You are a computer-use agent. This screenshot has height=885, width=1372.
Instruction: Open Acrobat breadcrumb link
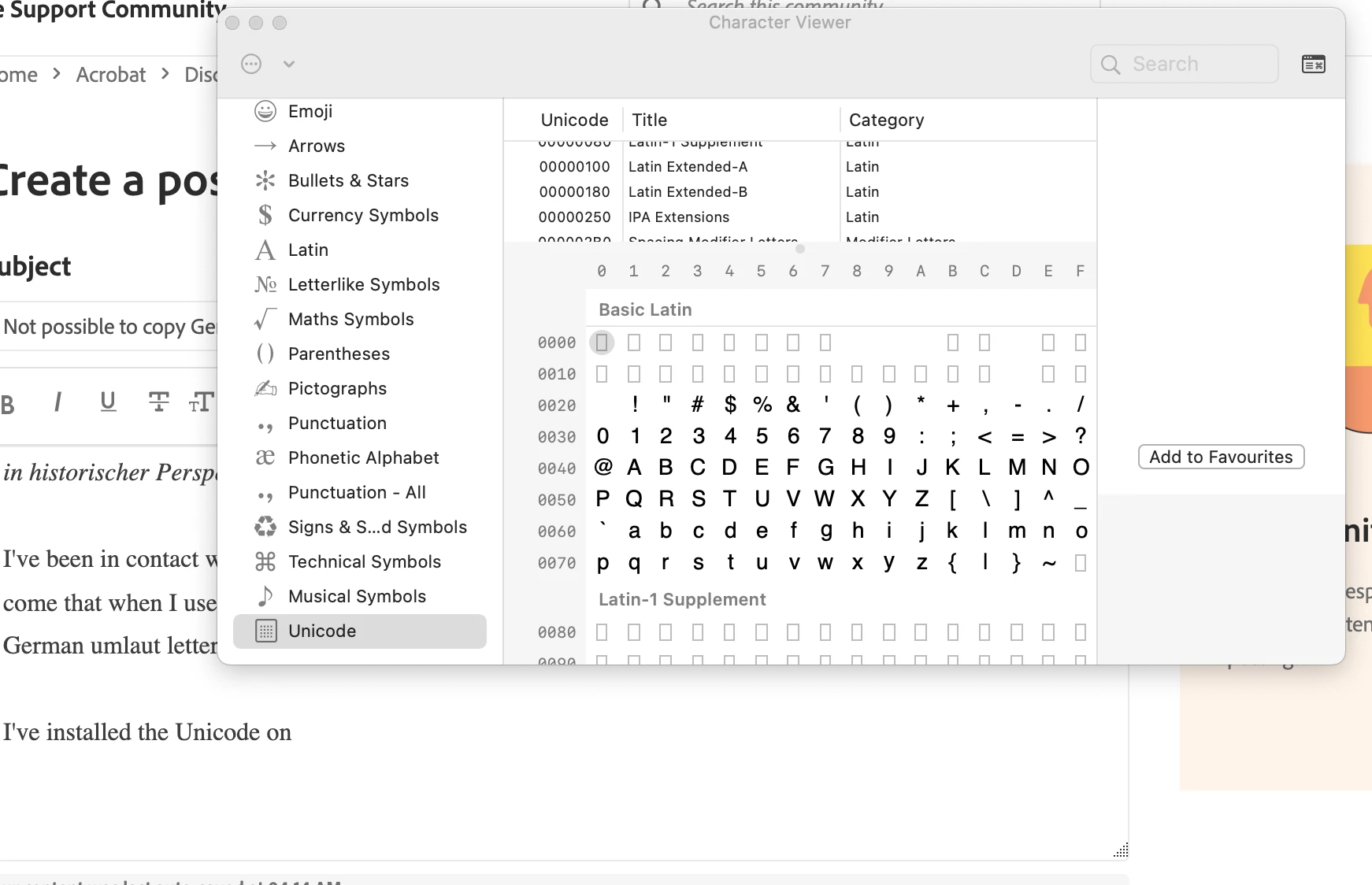point(111,75)
